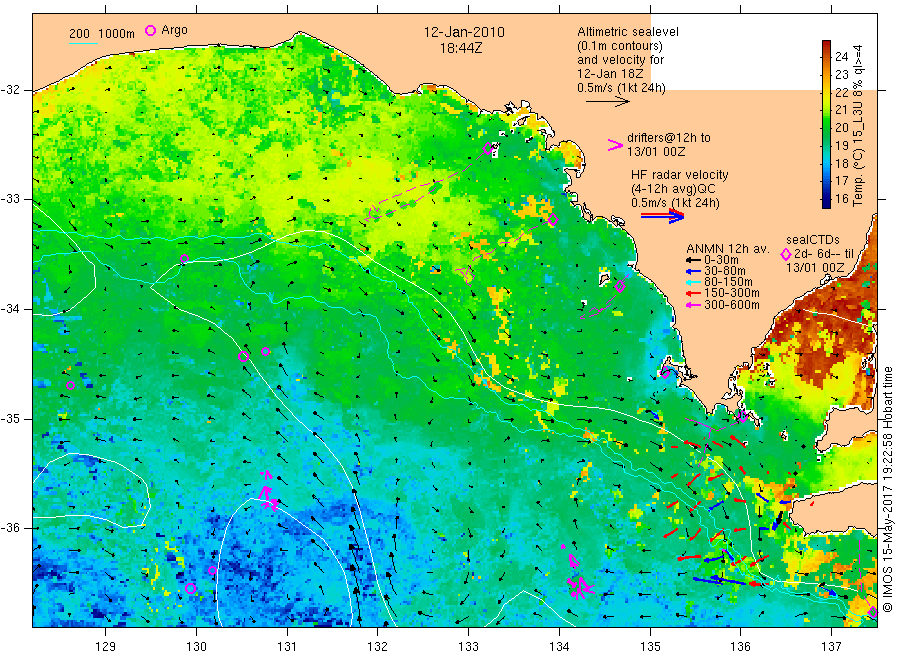Click the 20 color bar tick label

[x=841, y=127]
